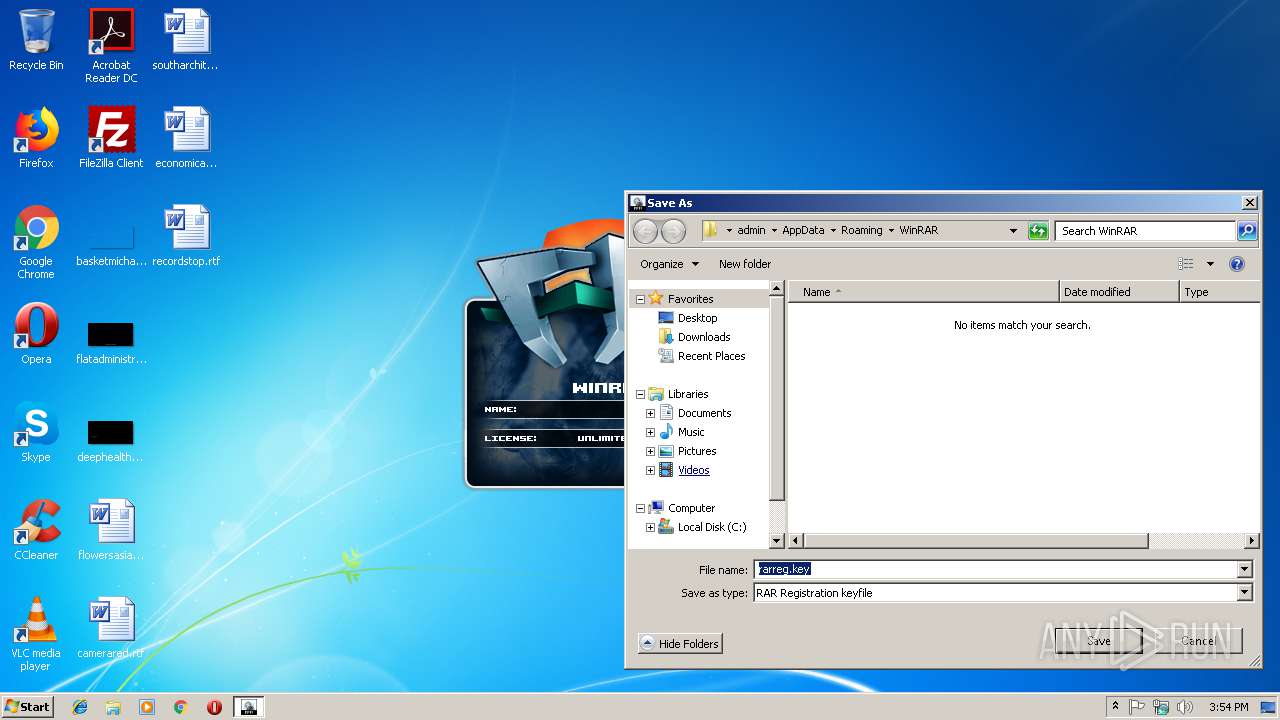Click the New folder button
This screenshot has height=720, width=1280.
745,264
